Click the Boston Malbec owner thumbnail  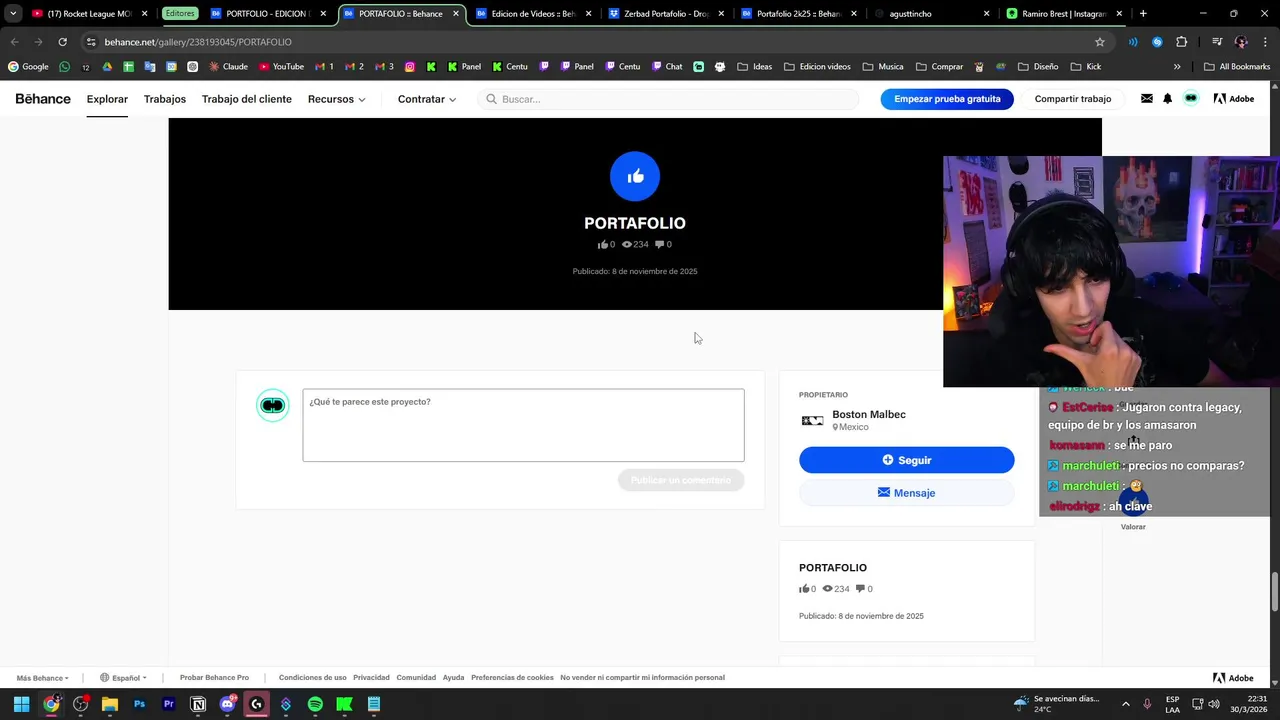click(x=812, y=420)
